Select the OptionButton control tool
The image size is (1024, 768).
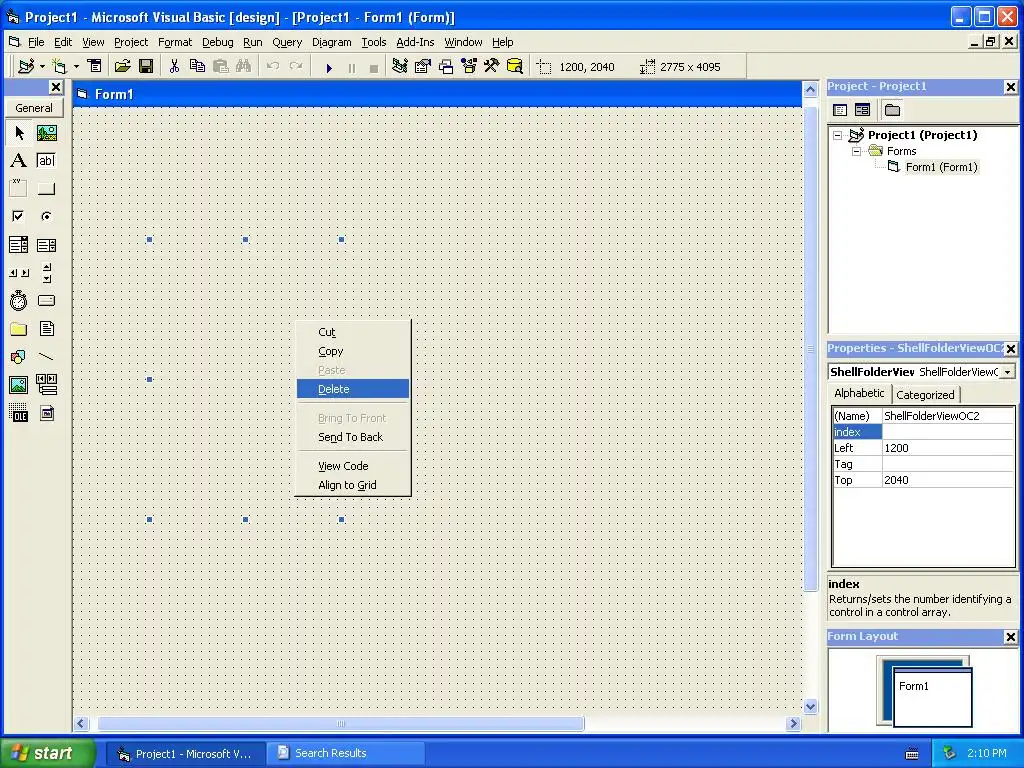click(x=46, y=216)
